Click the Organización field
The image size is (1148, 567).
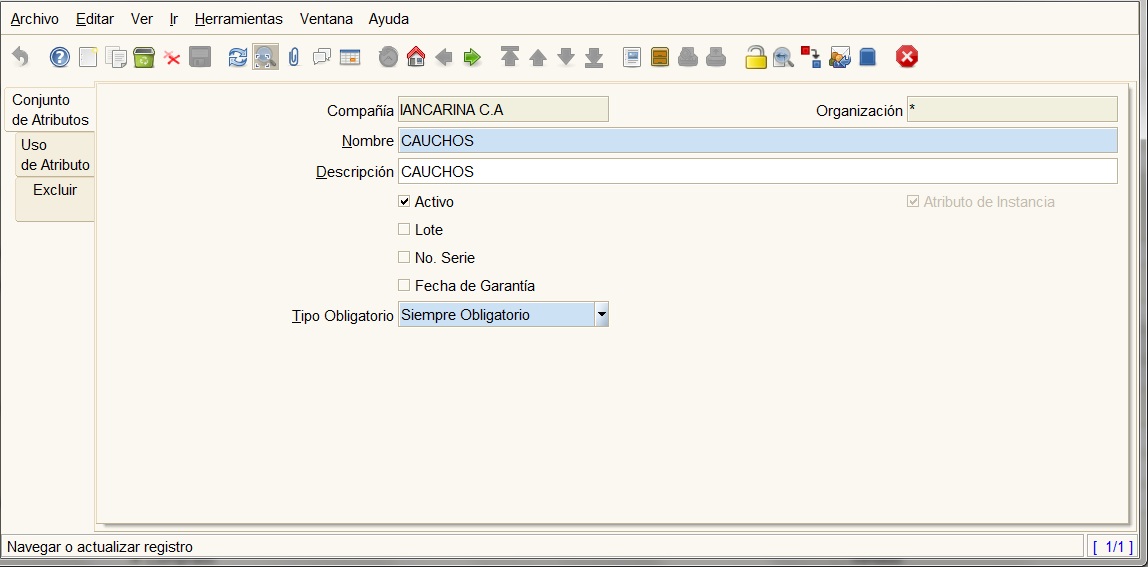point(1012,110)
